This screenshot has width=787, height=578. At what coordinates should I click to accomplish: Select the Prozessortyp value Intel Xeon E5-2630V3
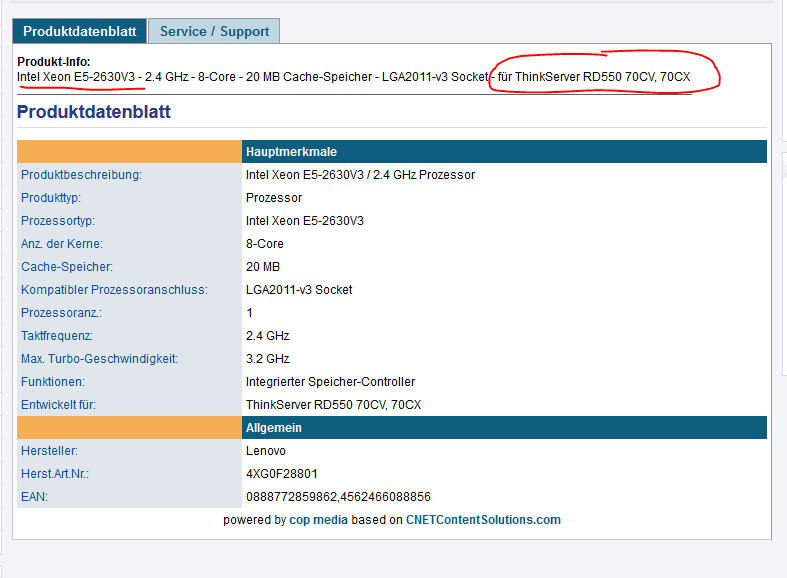(x=305, y=221)
